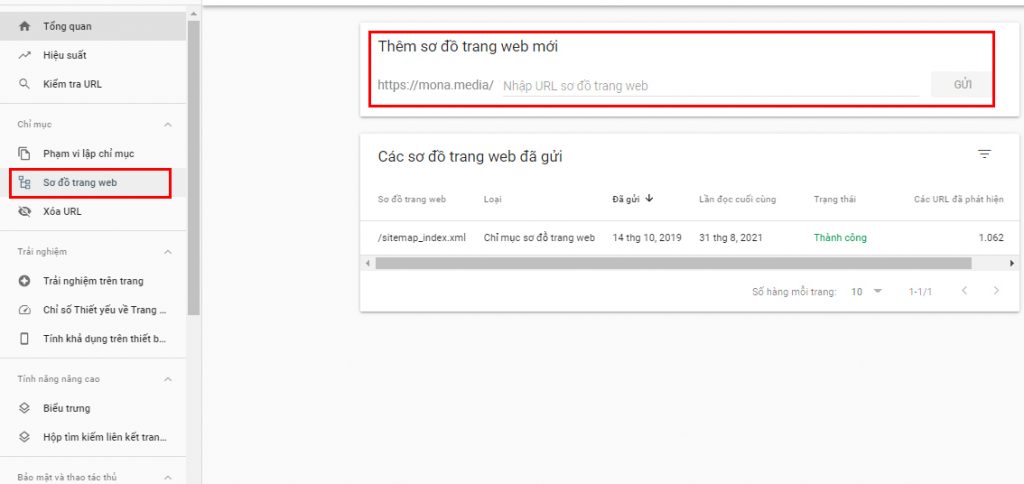
Task: Click the Biểu trưng layers icon
Action: (25, 408)
